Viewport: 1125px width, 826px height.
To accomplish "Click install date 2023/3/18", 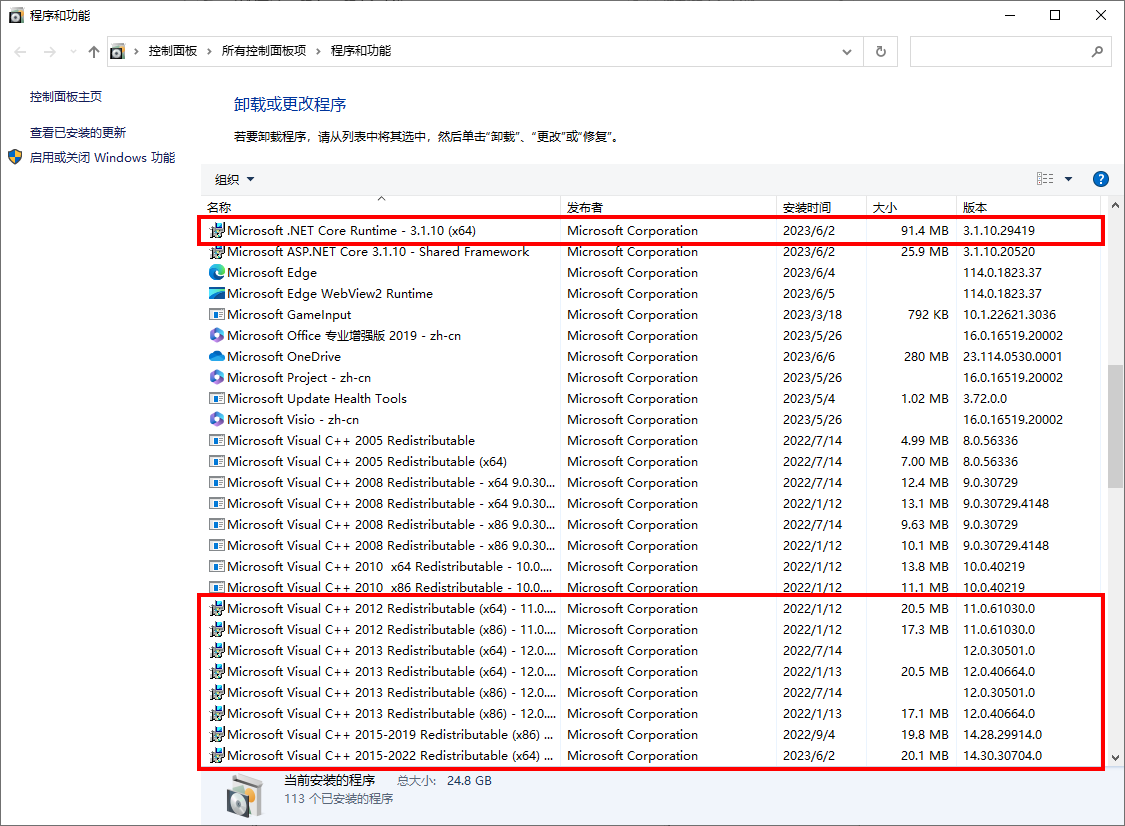I will coord(812,314).
